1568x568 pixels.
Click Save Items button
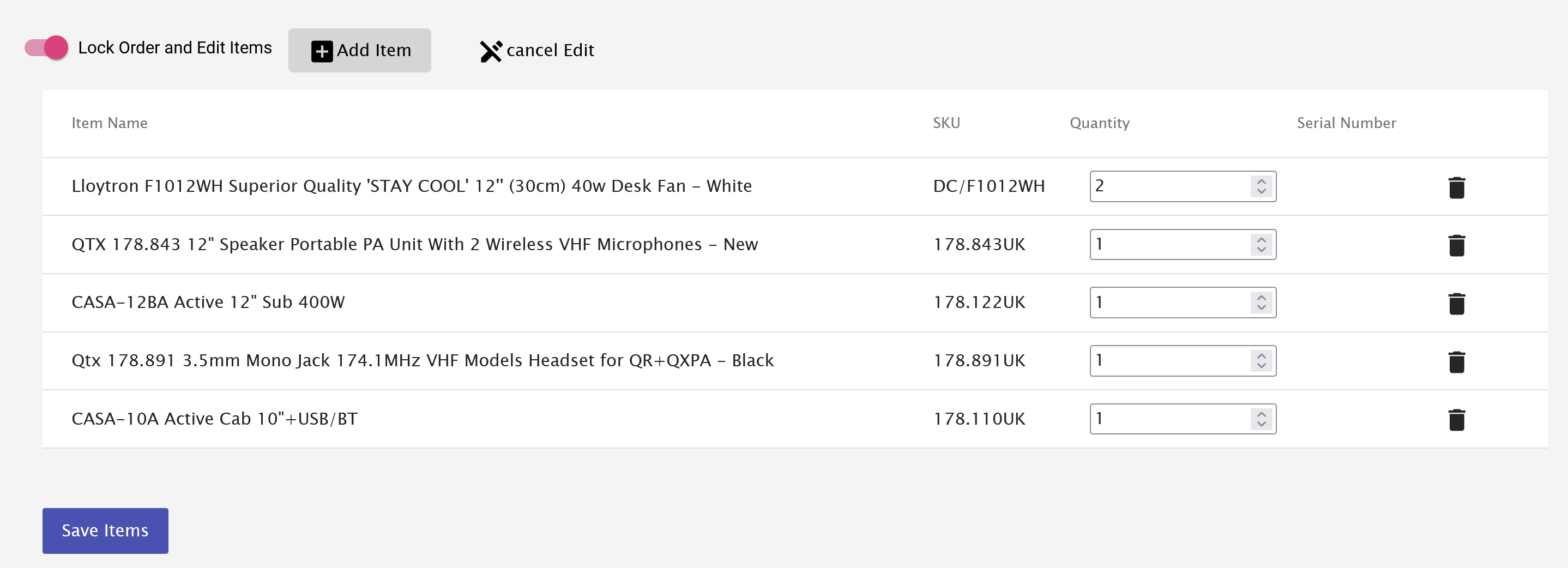coord(105,530)
